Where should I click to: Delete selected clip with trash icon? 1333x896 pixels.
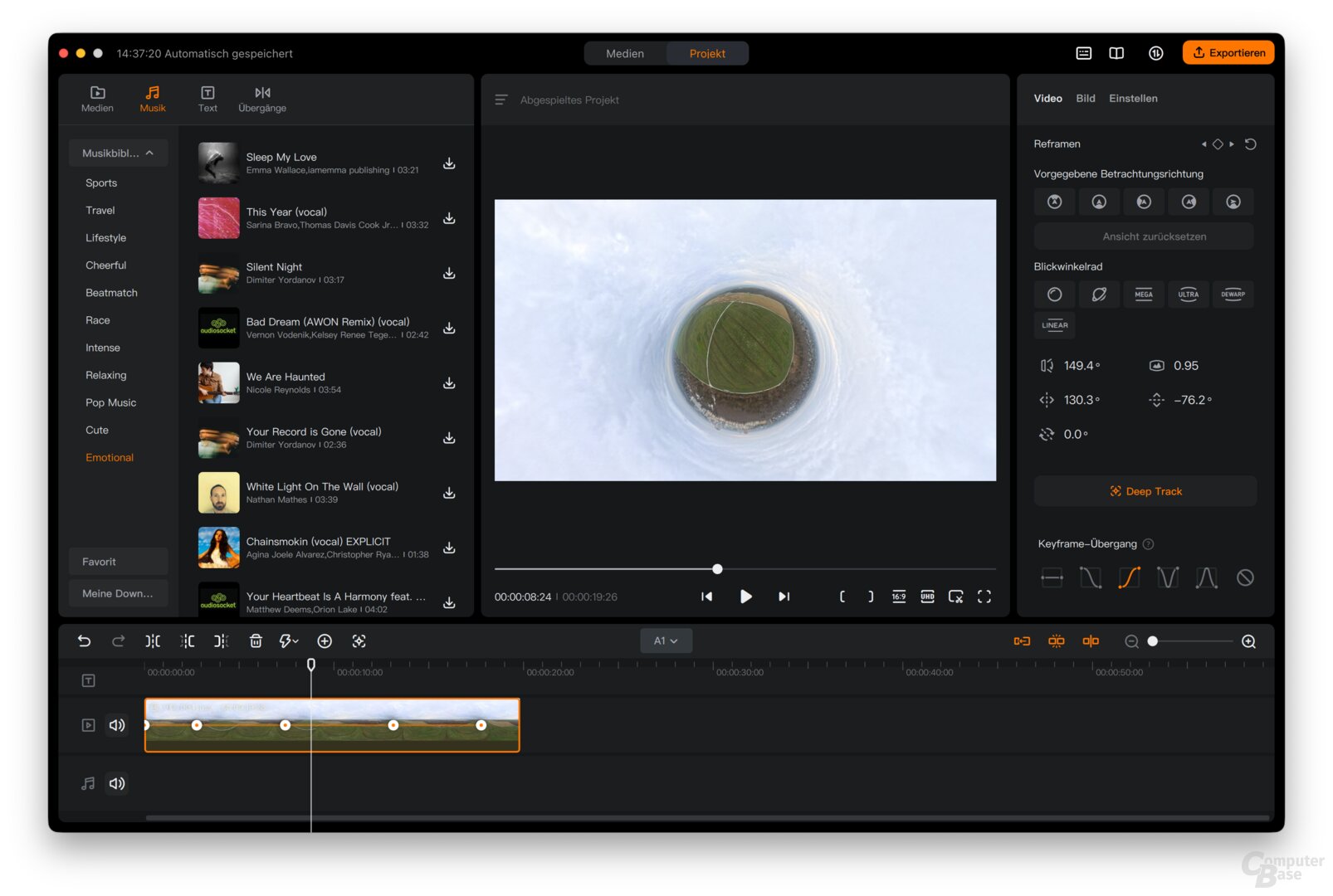click(x=256, y=641)
